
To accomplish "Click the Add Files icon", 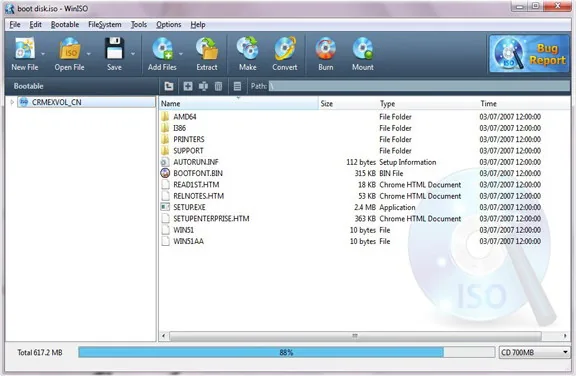I will (x=162, y=48).
